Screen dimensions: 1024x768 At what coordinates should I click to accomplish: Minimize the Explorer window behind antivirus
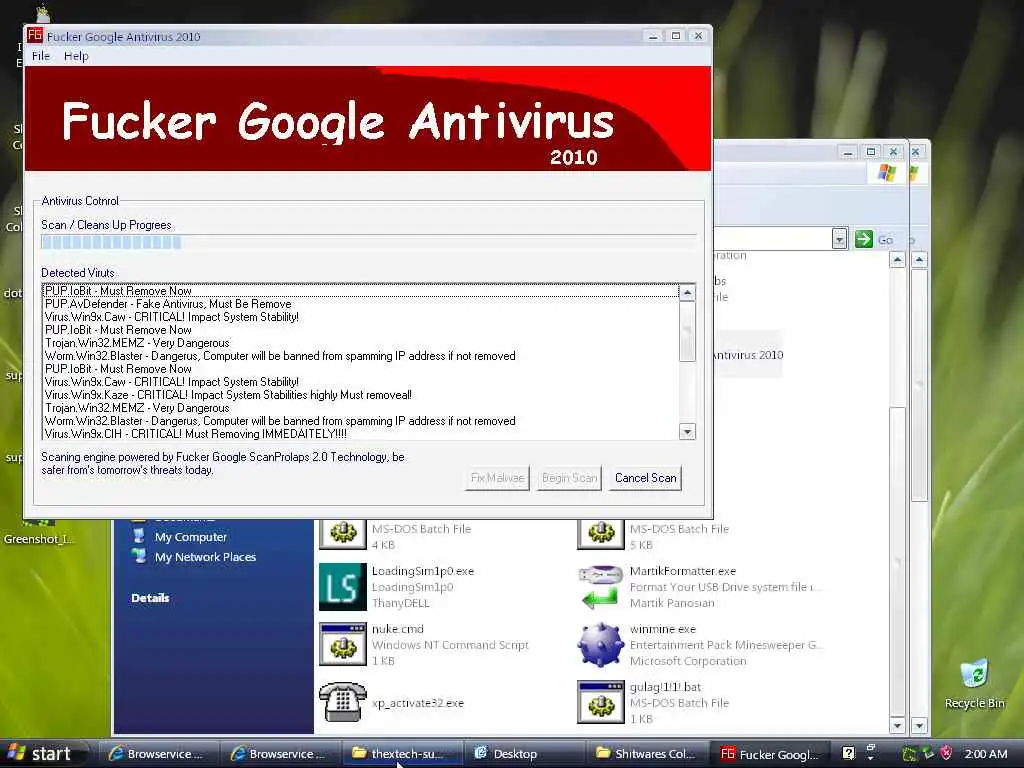point(847,152)
